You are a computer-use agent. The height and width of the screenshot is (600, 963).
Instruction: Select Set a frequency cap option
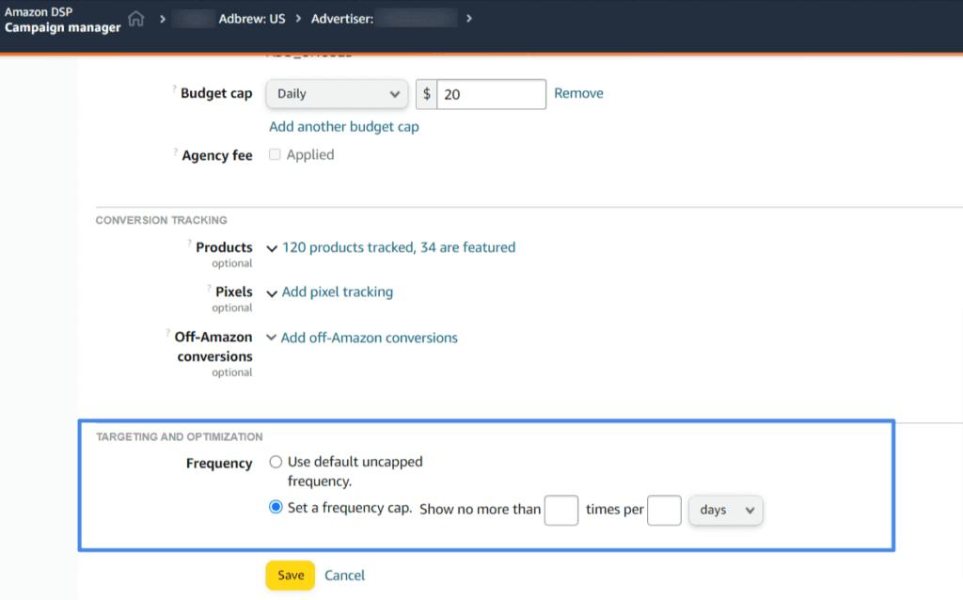275,507
